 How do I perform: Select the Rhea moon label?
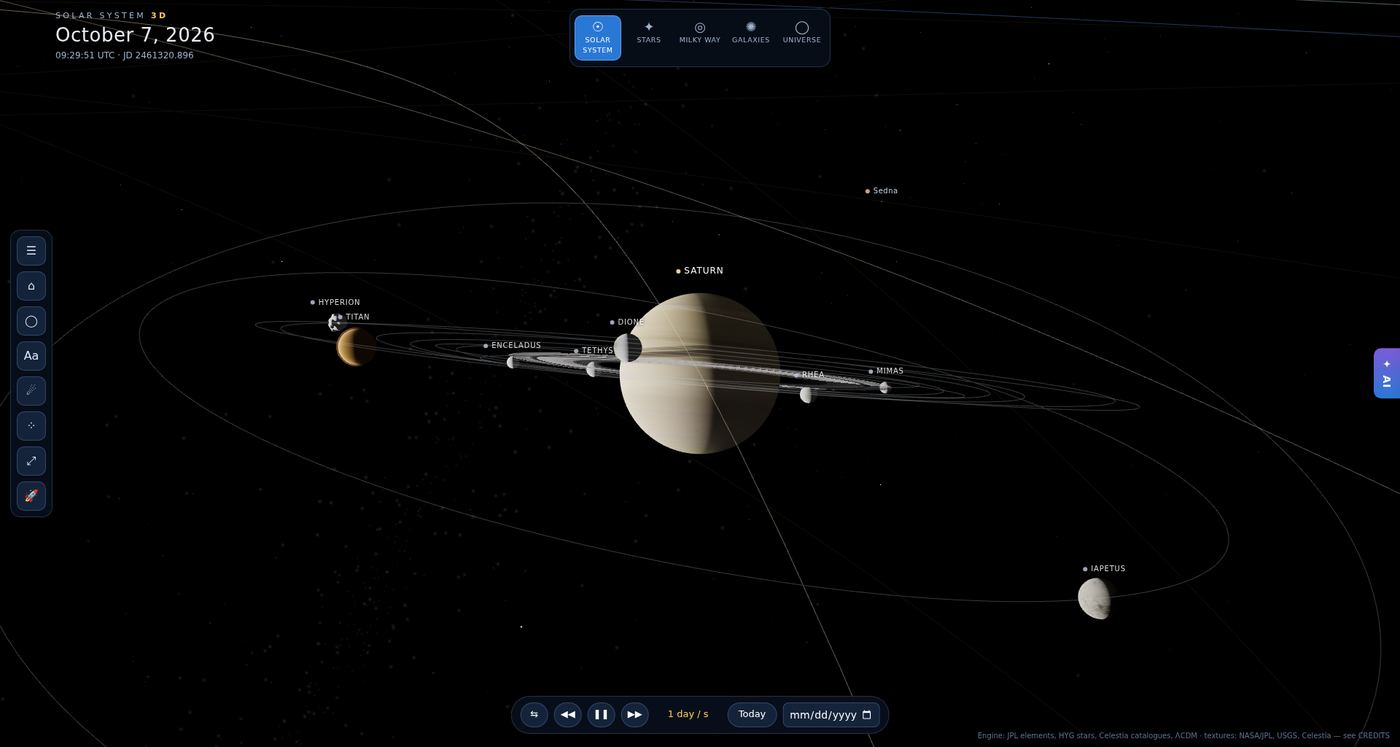pos(812,375)
